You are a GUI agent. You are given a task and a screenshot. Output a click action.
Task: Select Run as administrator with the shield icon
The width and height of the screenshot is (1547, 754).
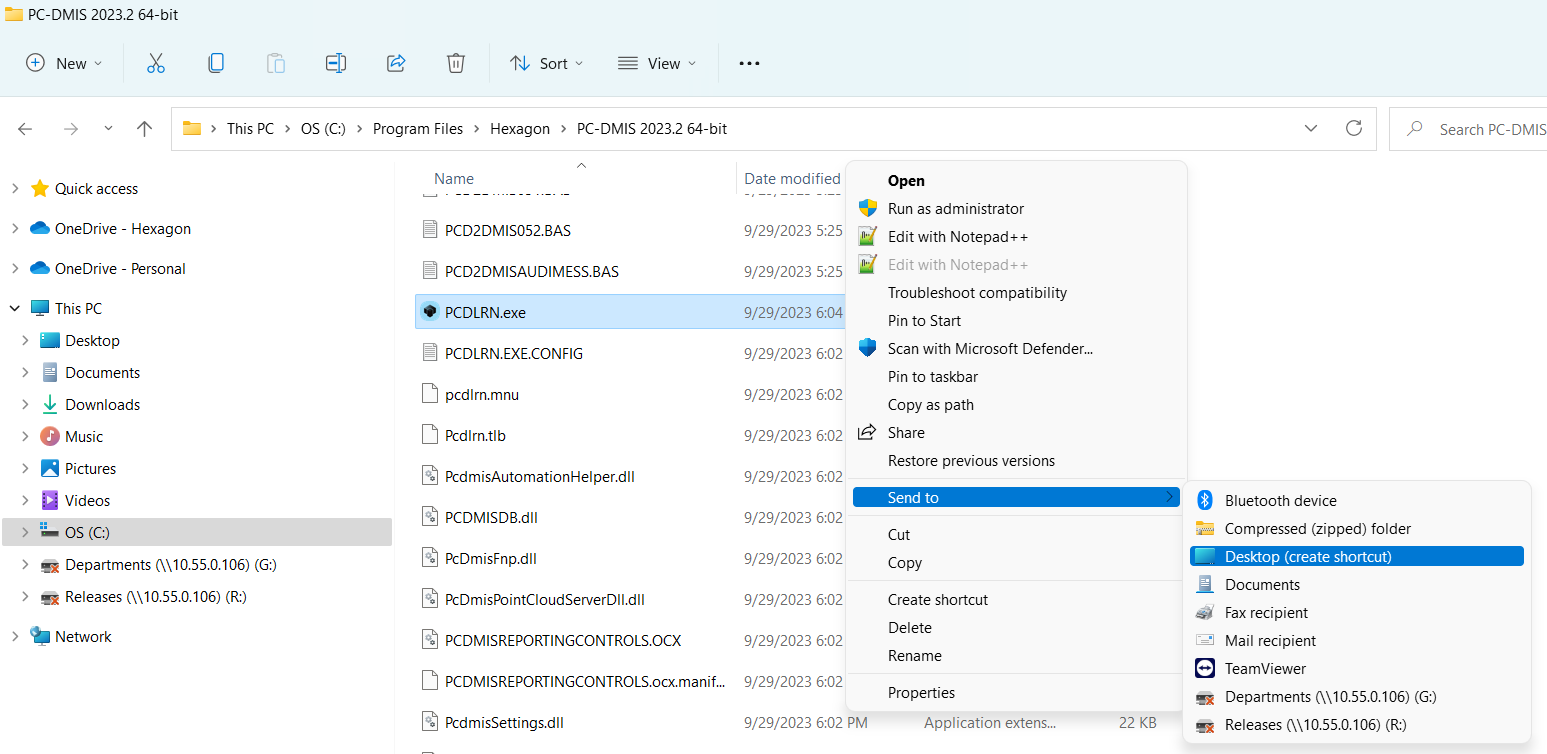(x=955, y=208)
